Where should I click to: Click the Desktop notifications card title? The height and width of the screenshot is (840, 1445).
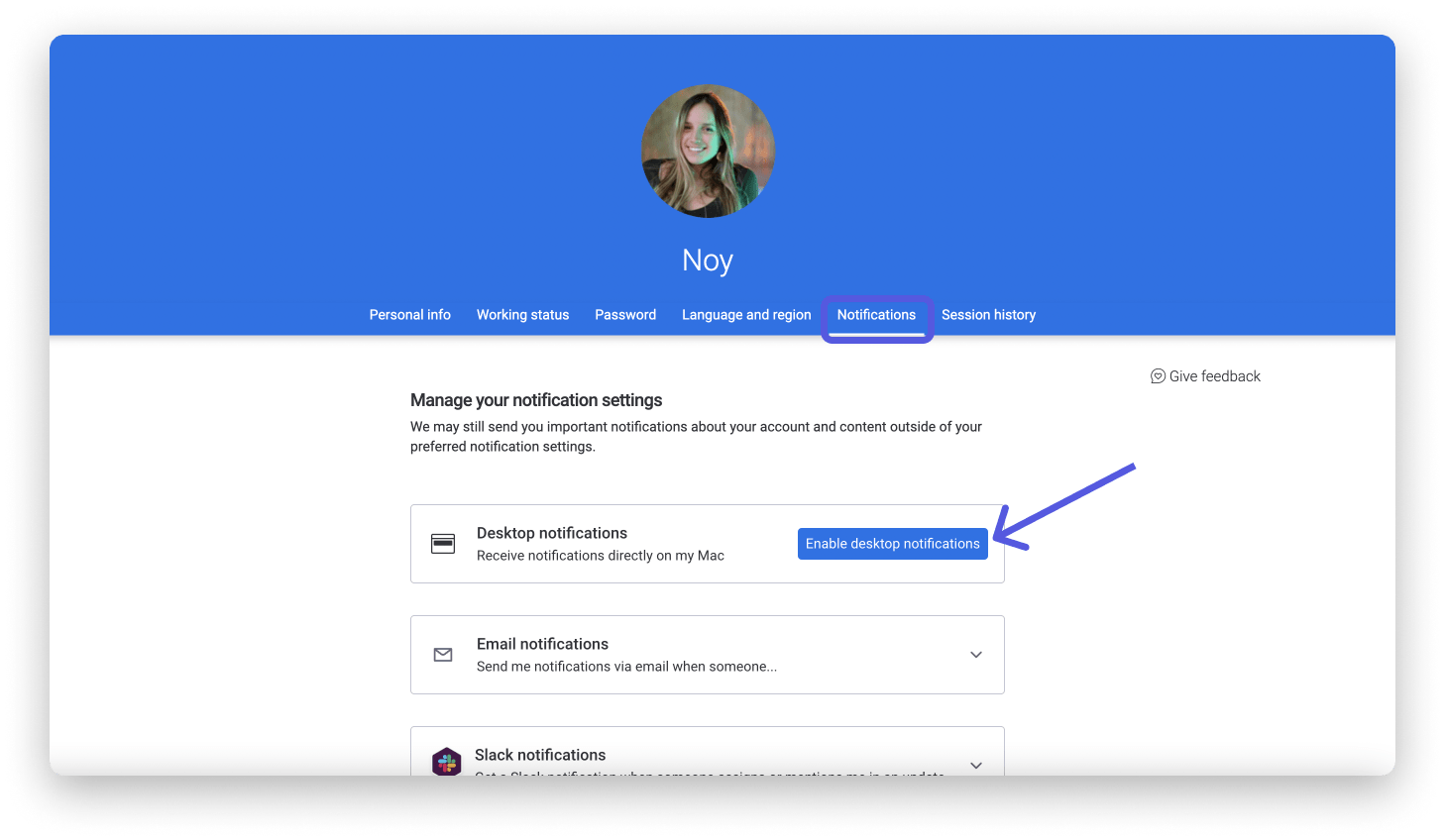(x=552, y=532)
